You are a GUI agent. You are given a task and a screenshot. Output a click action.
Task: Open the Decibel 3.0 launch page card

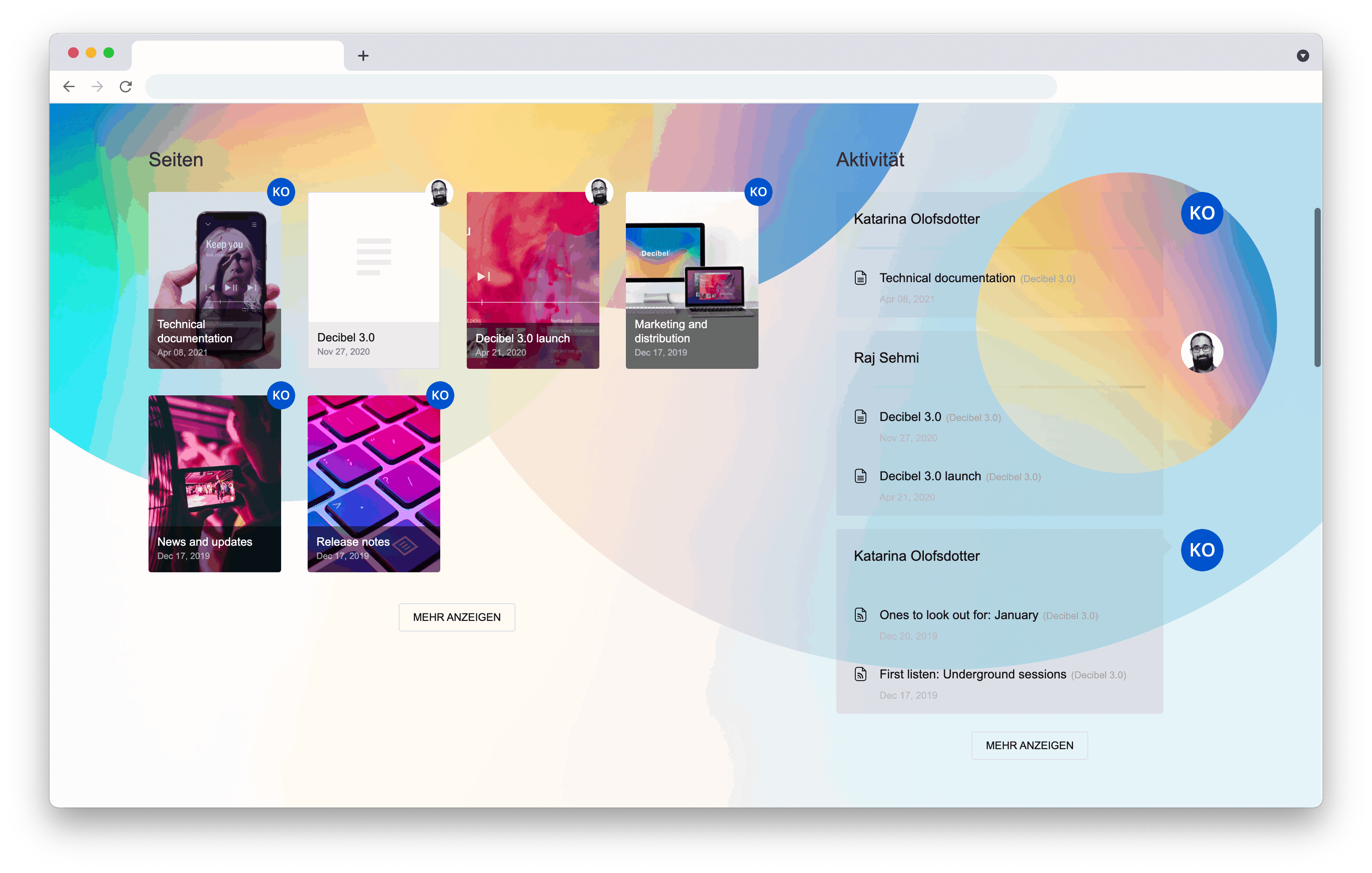(x=533, y=280)
